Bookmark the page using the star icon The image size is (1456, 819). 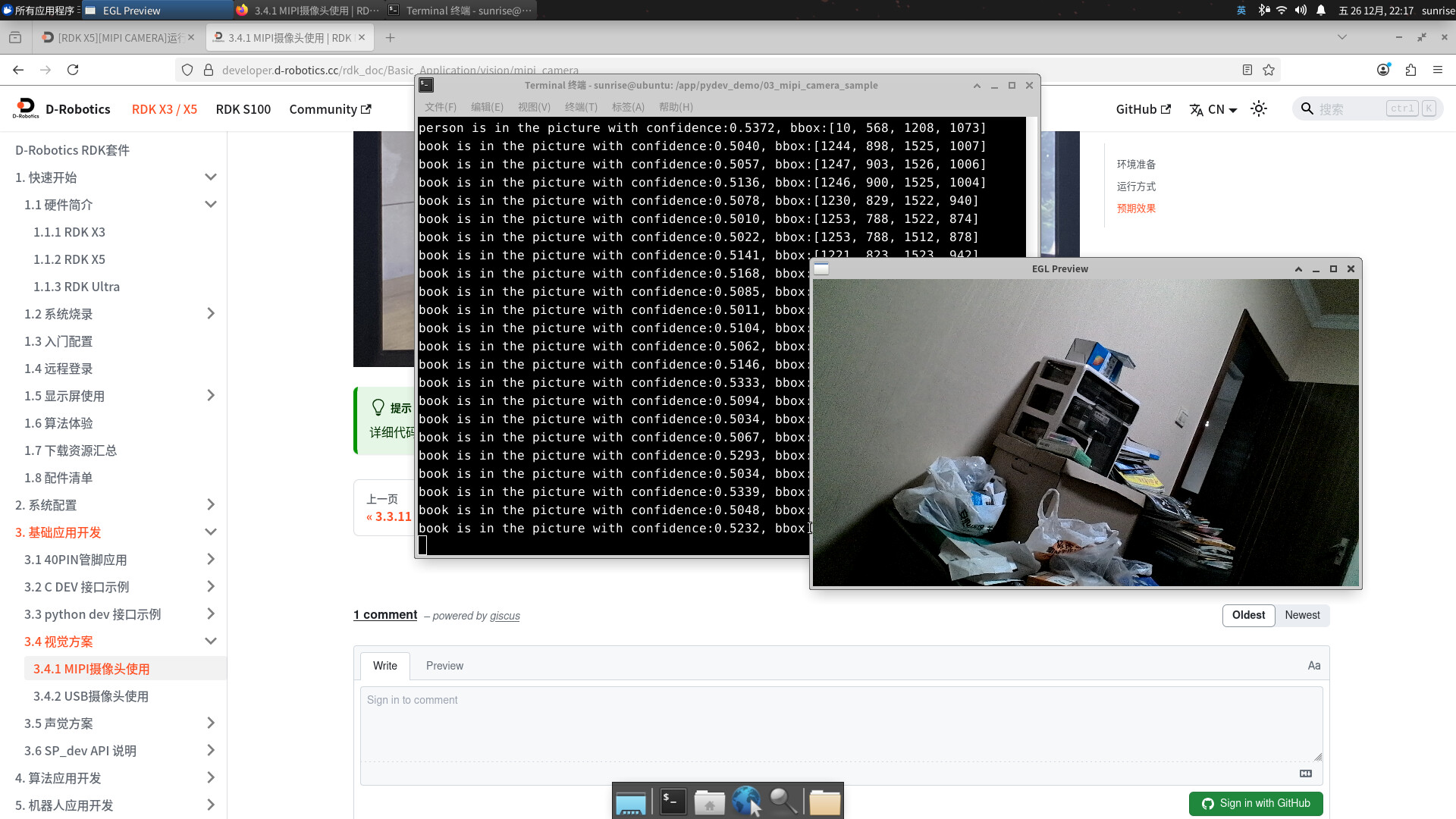[1269, 69]
